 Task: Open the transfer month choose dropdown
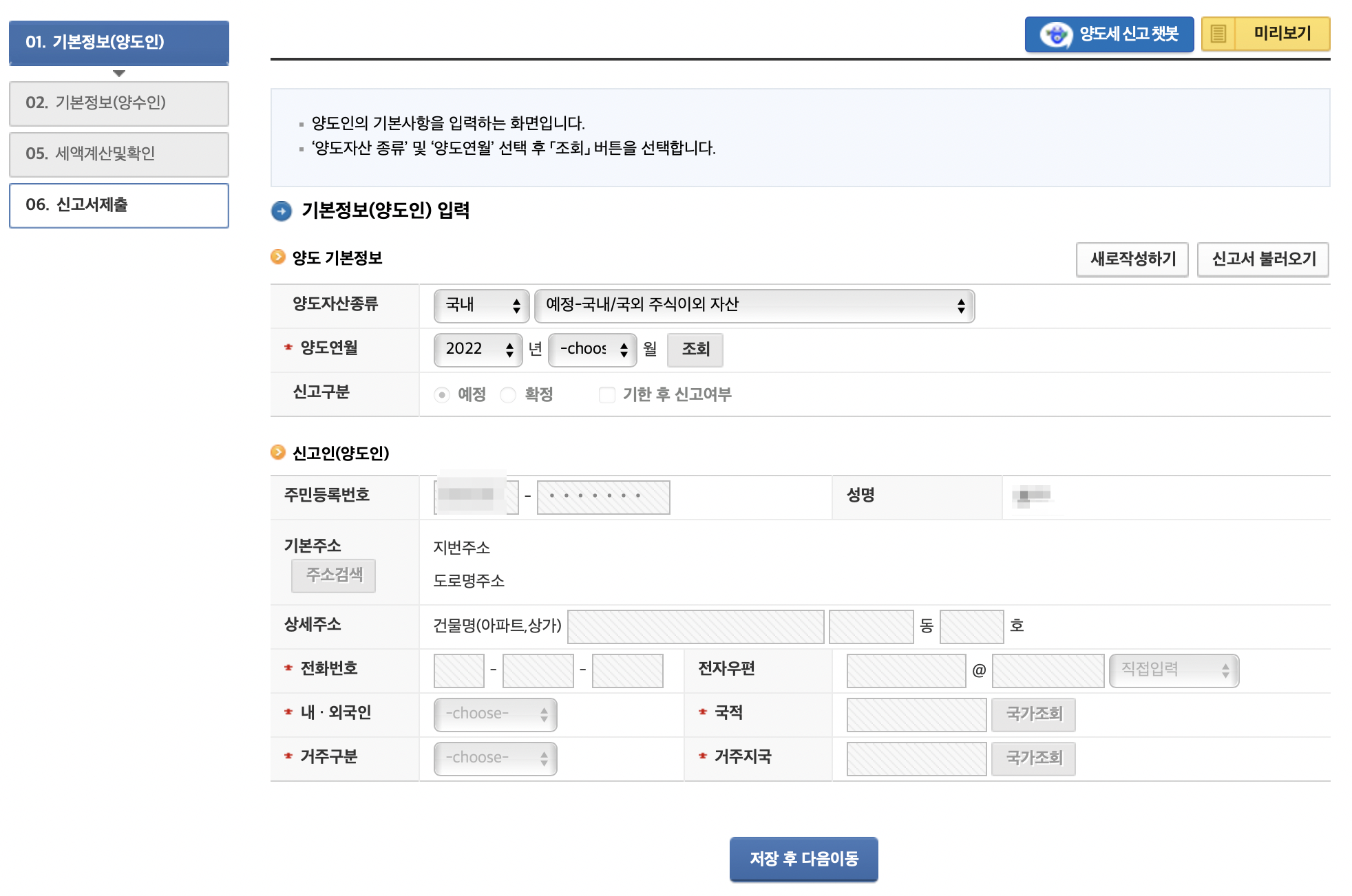tap(592, 350)
